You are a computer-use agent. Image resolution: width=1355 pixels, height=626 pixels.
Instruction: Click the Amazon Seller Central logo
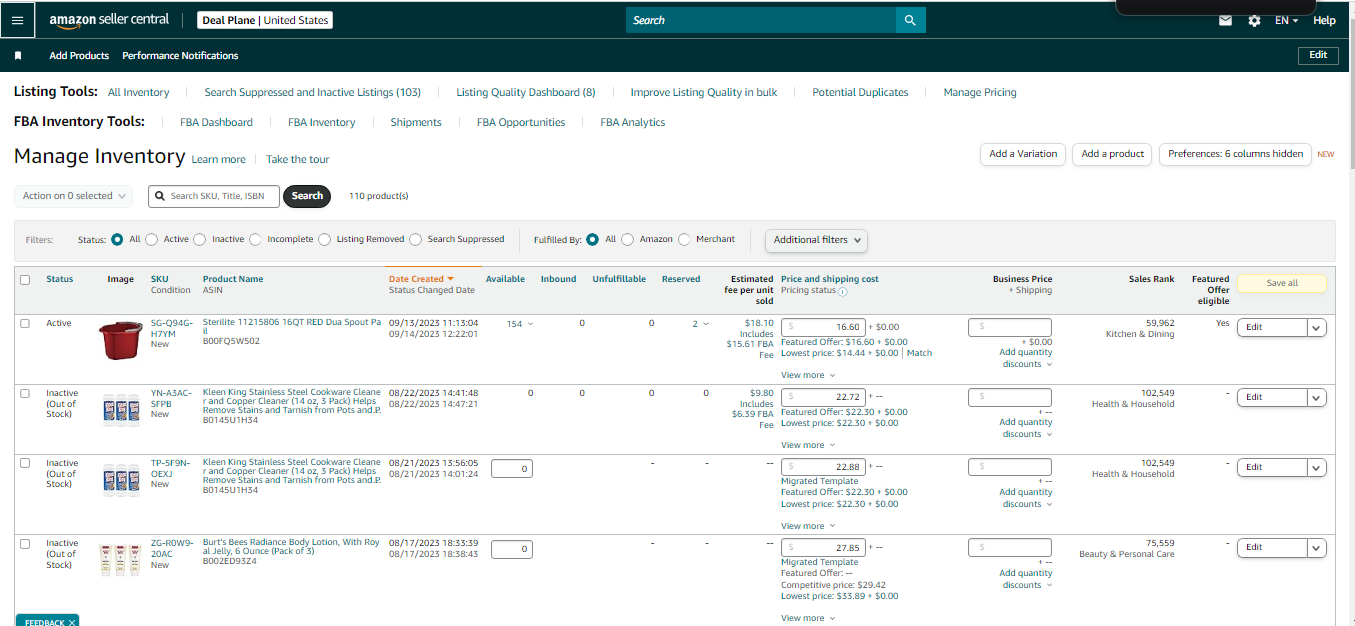109,20
